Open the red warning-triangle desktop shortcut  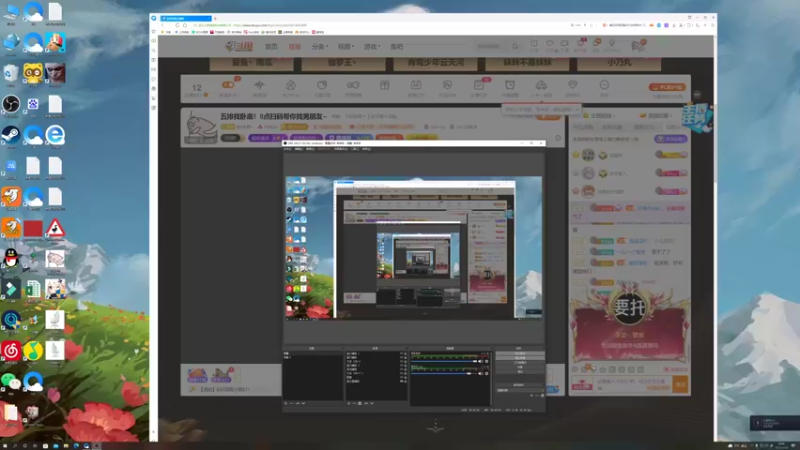coord(55,228)
